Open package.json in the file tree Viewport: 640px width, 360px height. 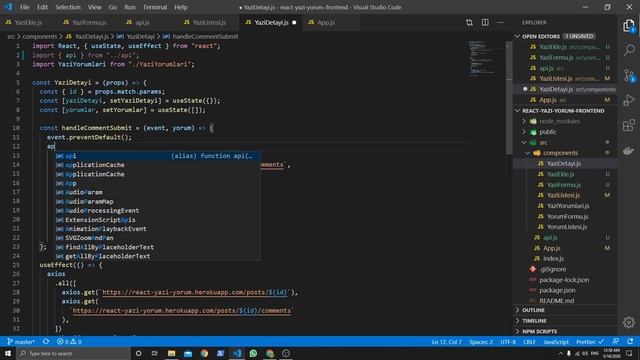557,290
